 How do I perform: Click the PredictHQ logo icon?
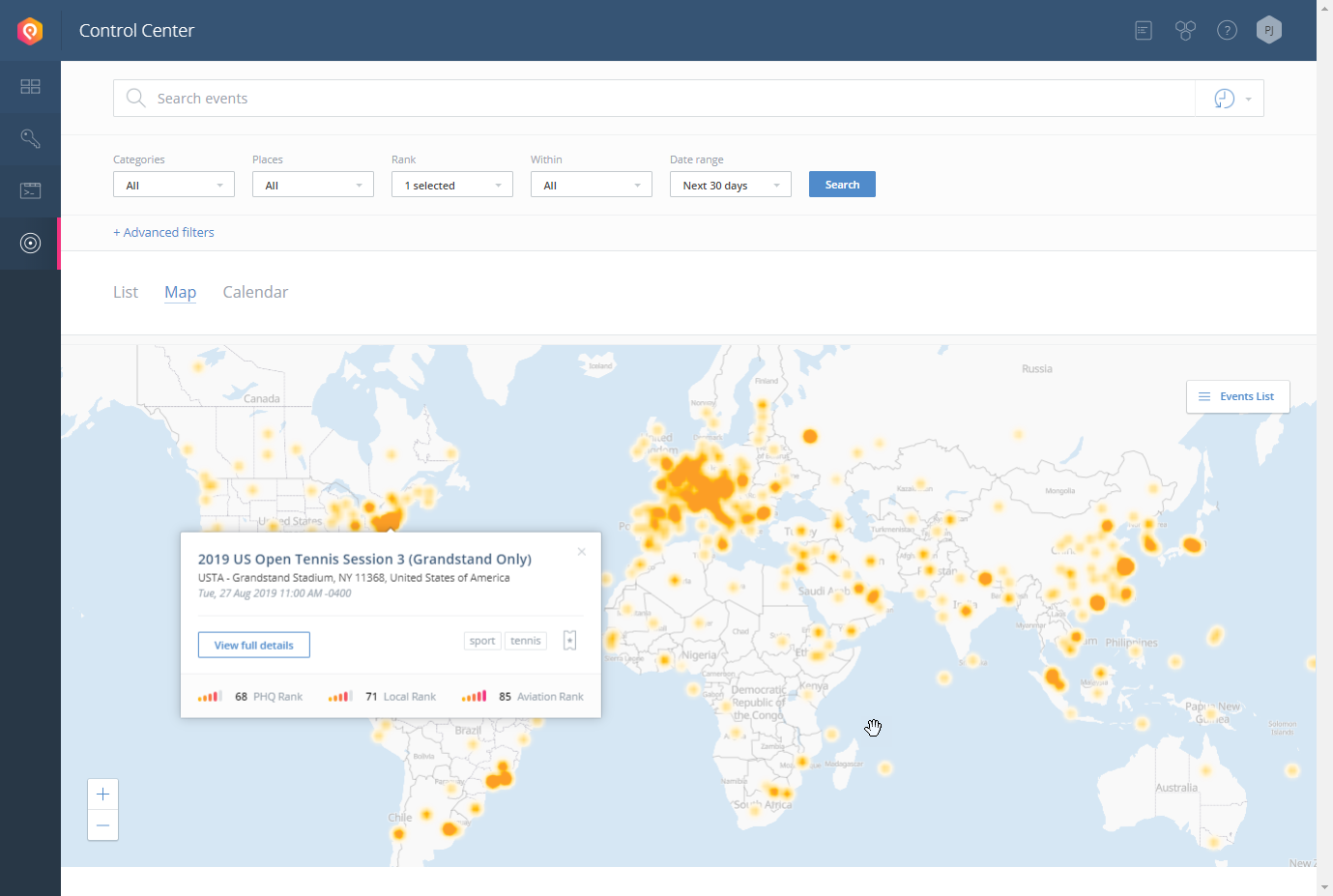coord(30,31)
